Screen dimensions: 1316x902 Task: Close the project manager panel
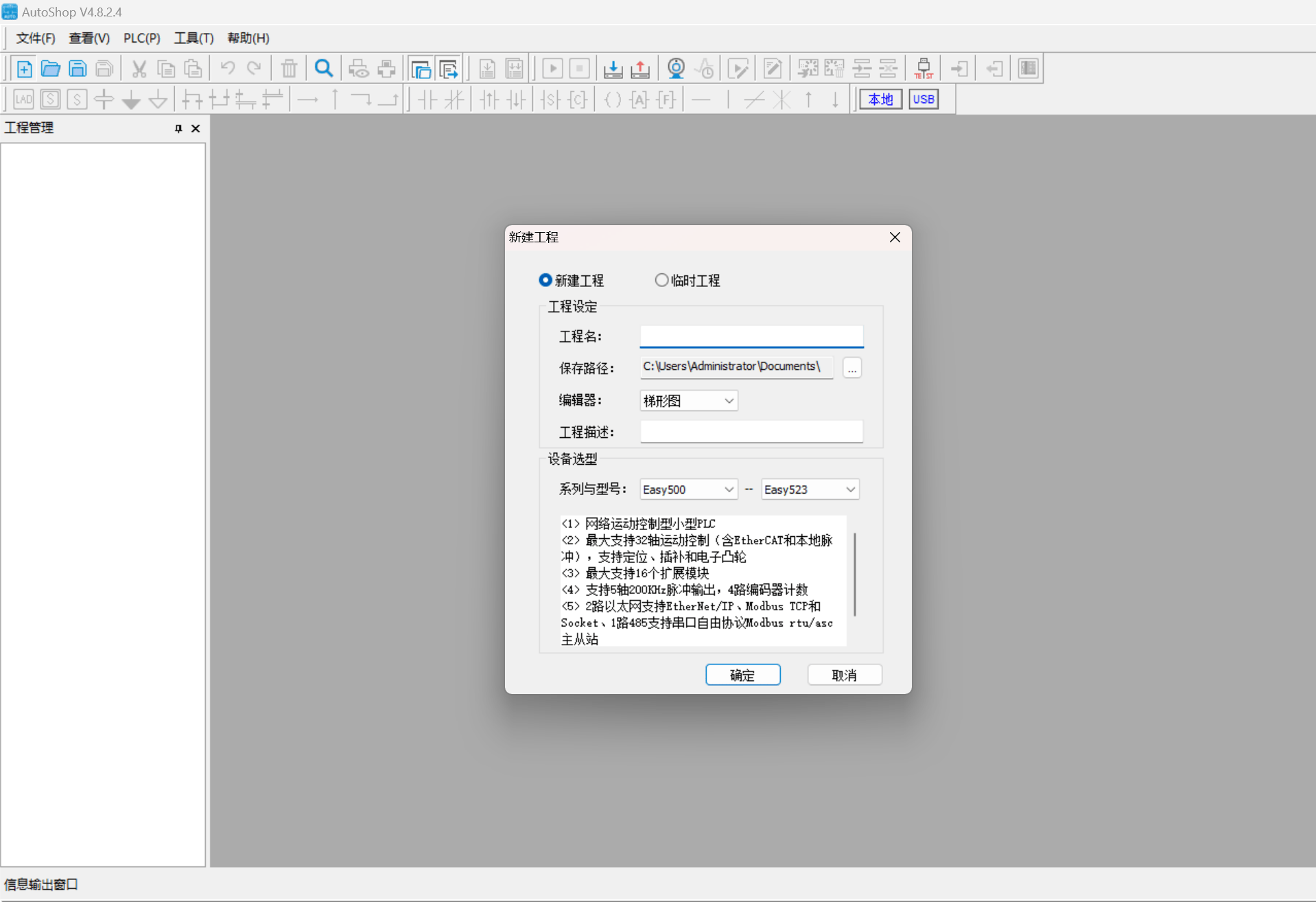pyautogui.click(x=196, y=128)
